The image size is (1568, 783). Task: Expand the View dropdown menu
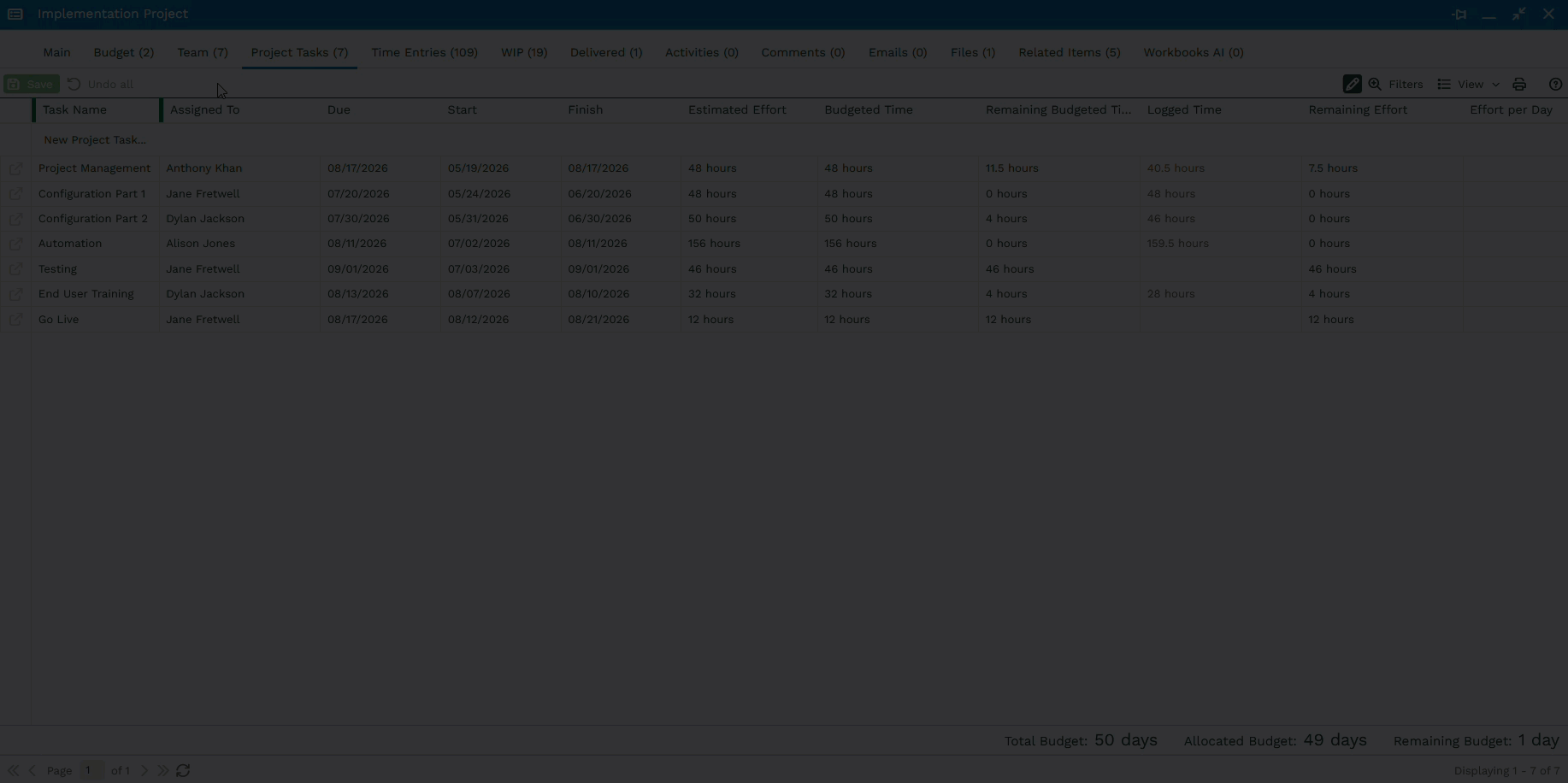[x=1469, y=84]
